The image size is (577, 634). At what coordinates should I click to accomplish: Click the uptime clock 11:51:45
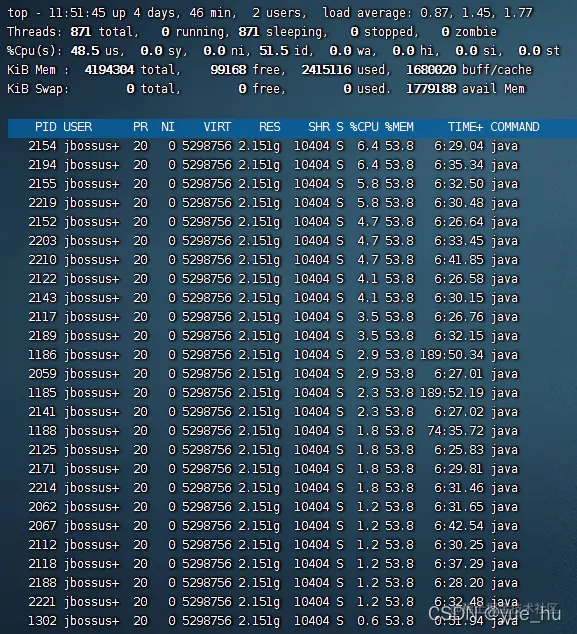tap(77, 13)
